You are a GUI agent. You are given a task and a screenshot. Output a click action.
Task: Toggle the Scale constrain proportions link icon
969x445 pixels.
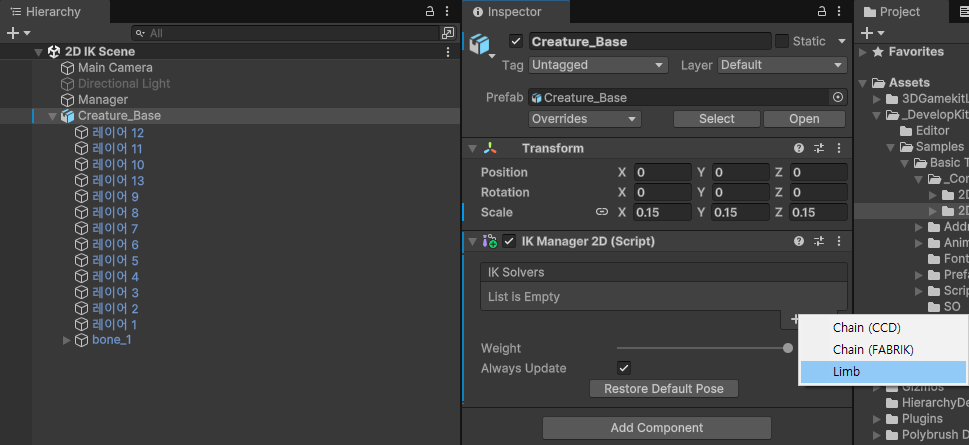[x=601, y=212]
